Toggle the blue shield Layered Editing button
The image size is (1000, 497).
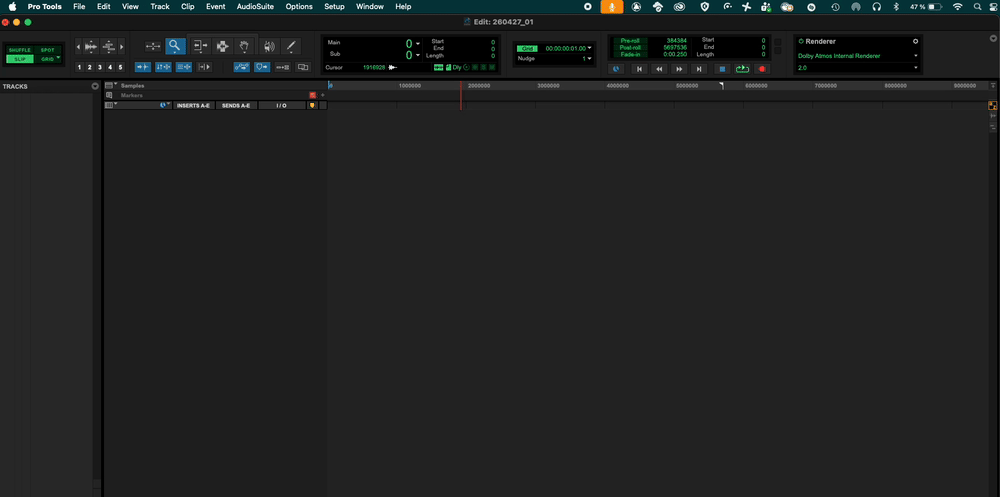pos(262,66)
